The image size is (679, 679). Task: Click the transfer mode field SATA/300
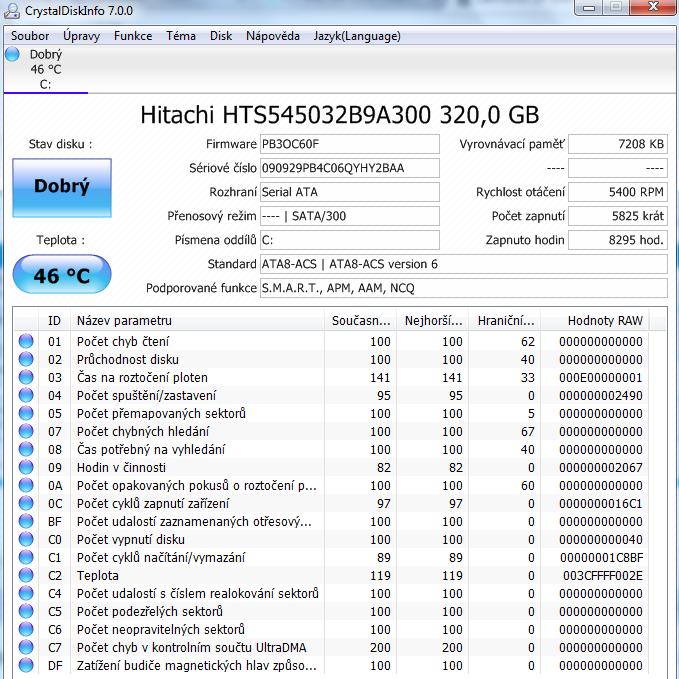click(349, 216)
